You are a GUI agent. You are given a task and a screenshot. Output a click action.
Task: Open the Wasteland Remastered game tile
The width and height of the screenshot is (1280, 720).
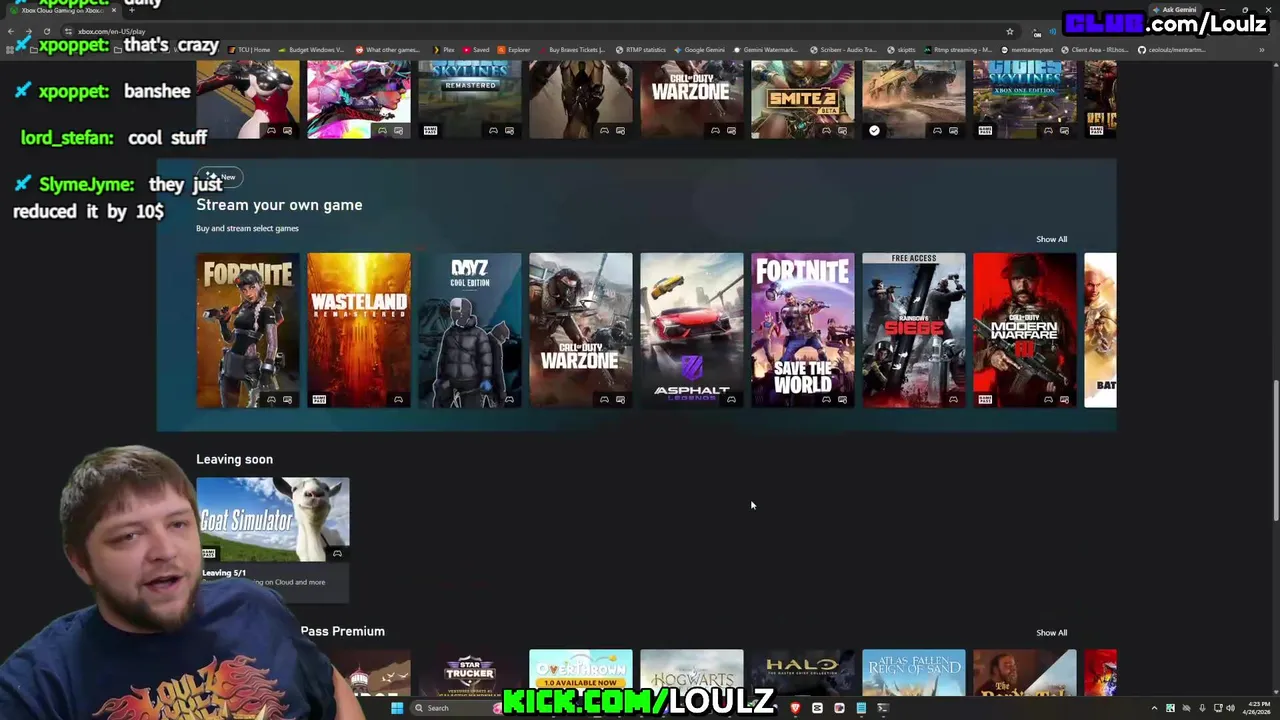click(358, 330)
